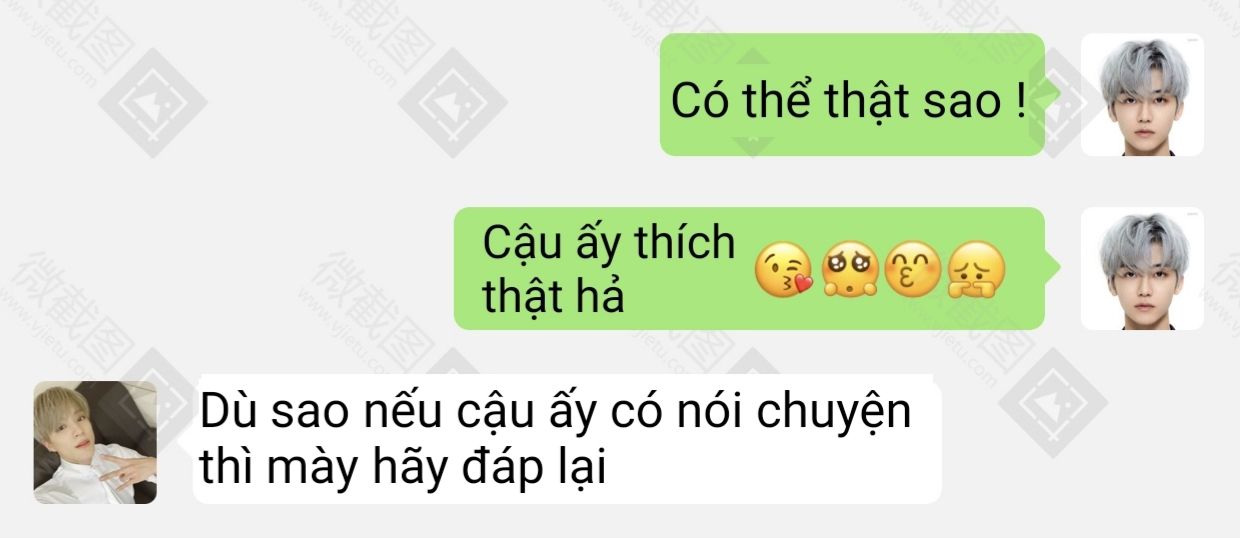The image size is (1240, 538).
Task: Select the white 'Dù sao nếu cậu ấy' bubble
Action: tap(567, 440)
